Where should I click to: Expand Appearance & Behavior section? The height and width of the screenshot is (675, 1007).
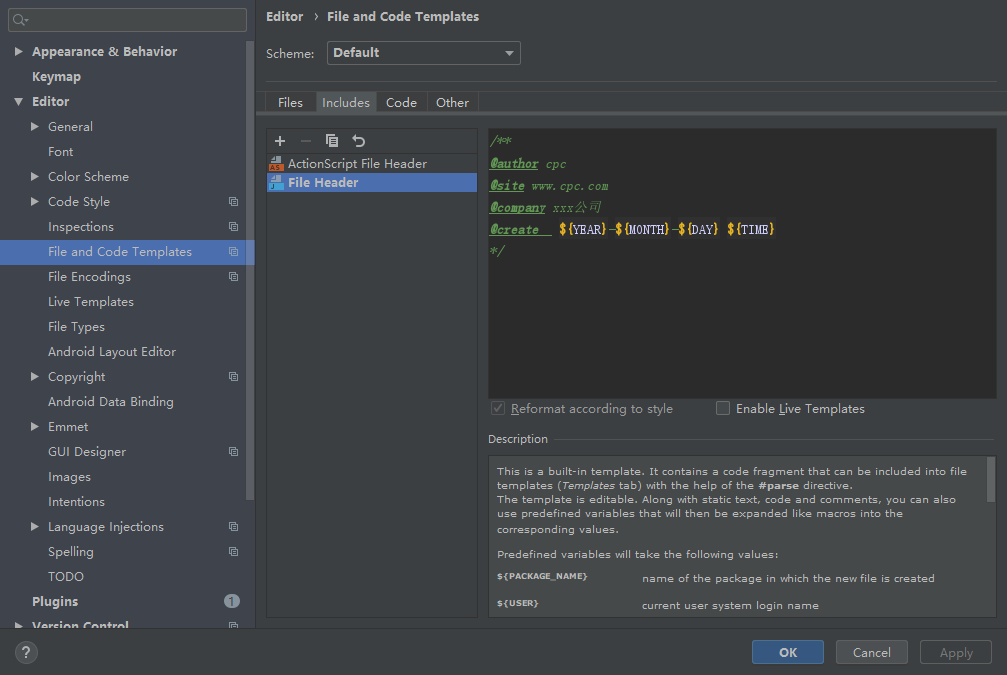pyautogui.click(x=19, y=51)
